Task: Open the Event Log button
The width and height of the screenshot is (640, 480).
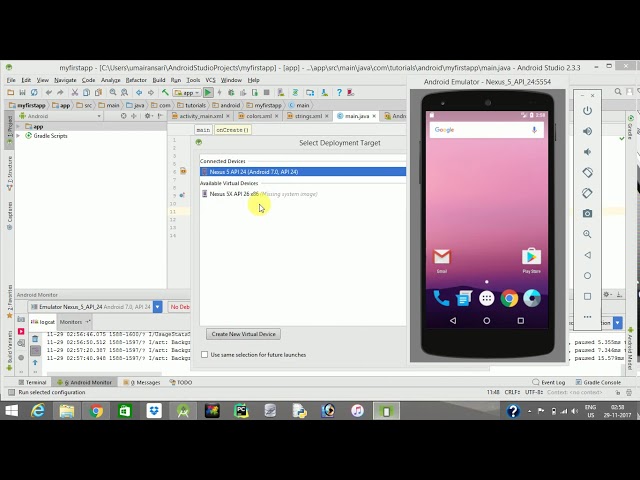Action: (x=549, y=382)
